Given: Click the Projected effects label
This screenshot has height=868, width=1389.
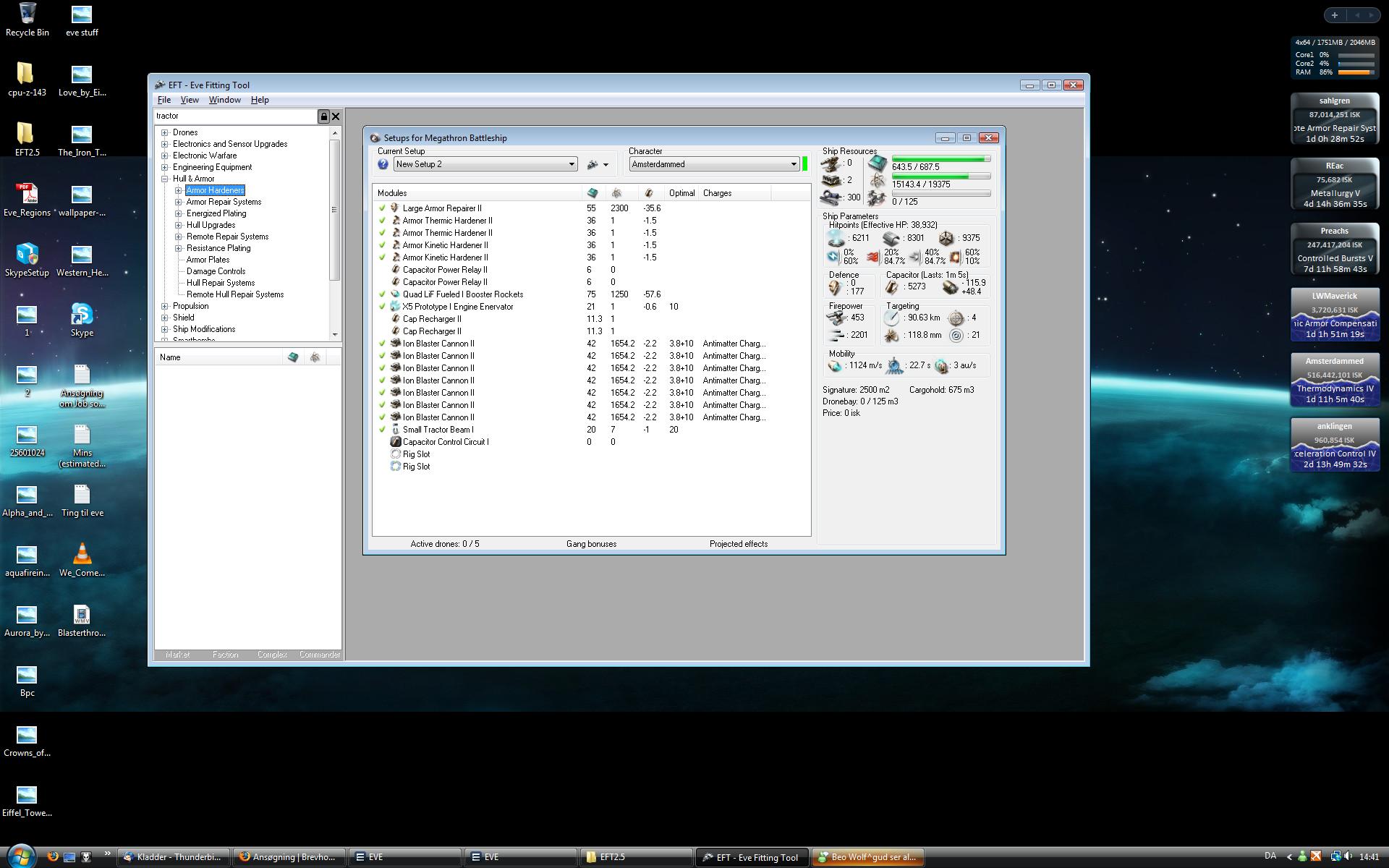Looking at the screenshot, I should pos(738,544).
